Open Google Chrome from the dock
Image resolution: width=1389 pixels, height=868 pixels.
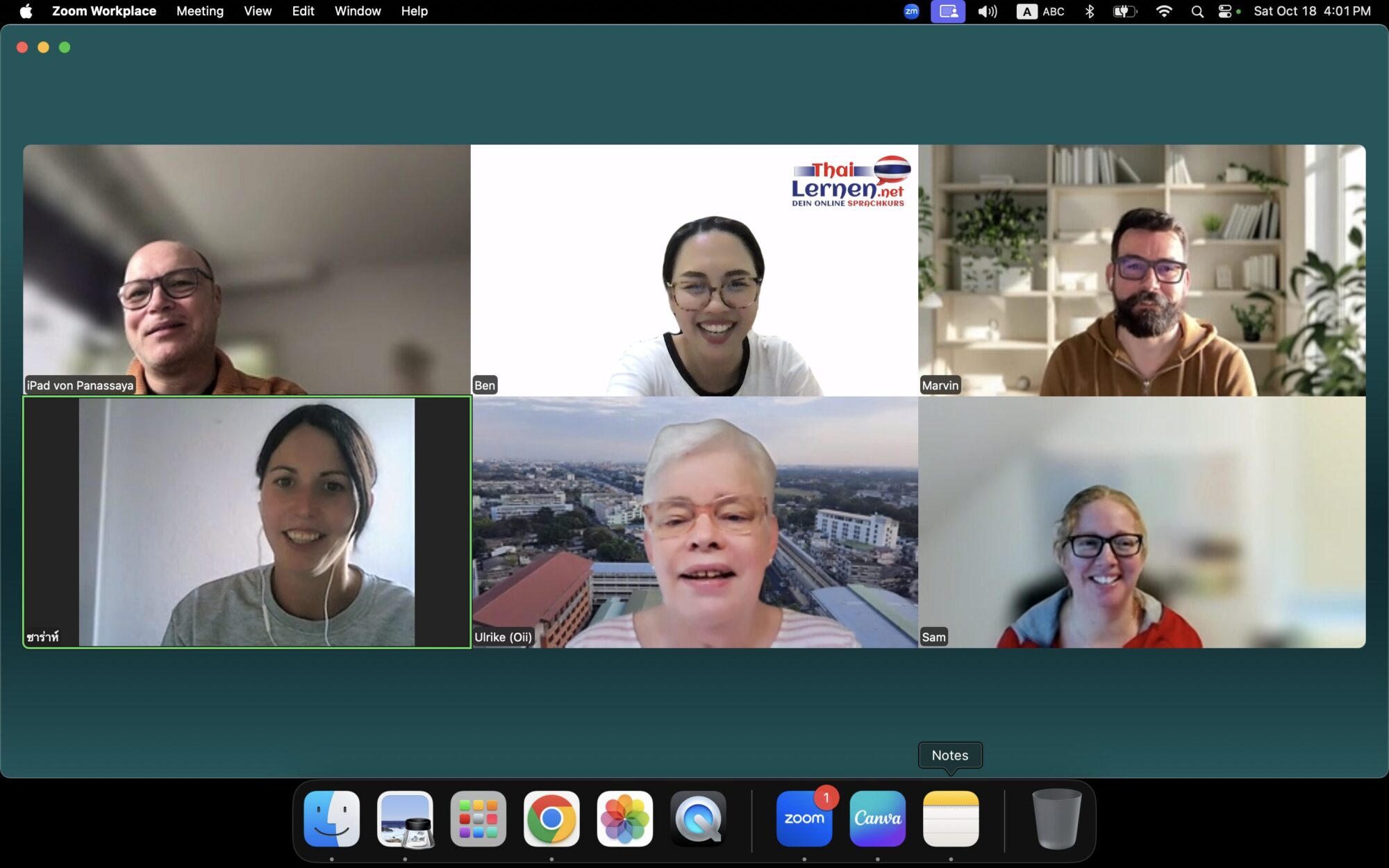click(551, 819)
